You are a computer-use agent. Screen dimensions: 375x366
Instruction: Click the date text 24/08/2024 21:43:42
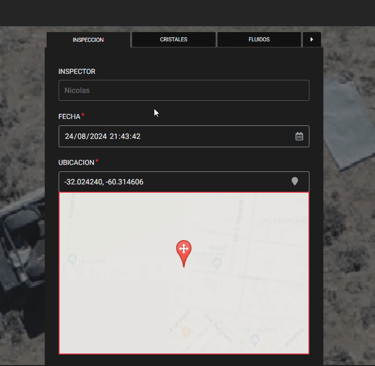(x=103, y=136)
